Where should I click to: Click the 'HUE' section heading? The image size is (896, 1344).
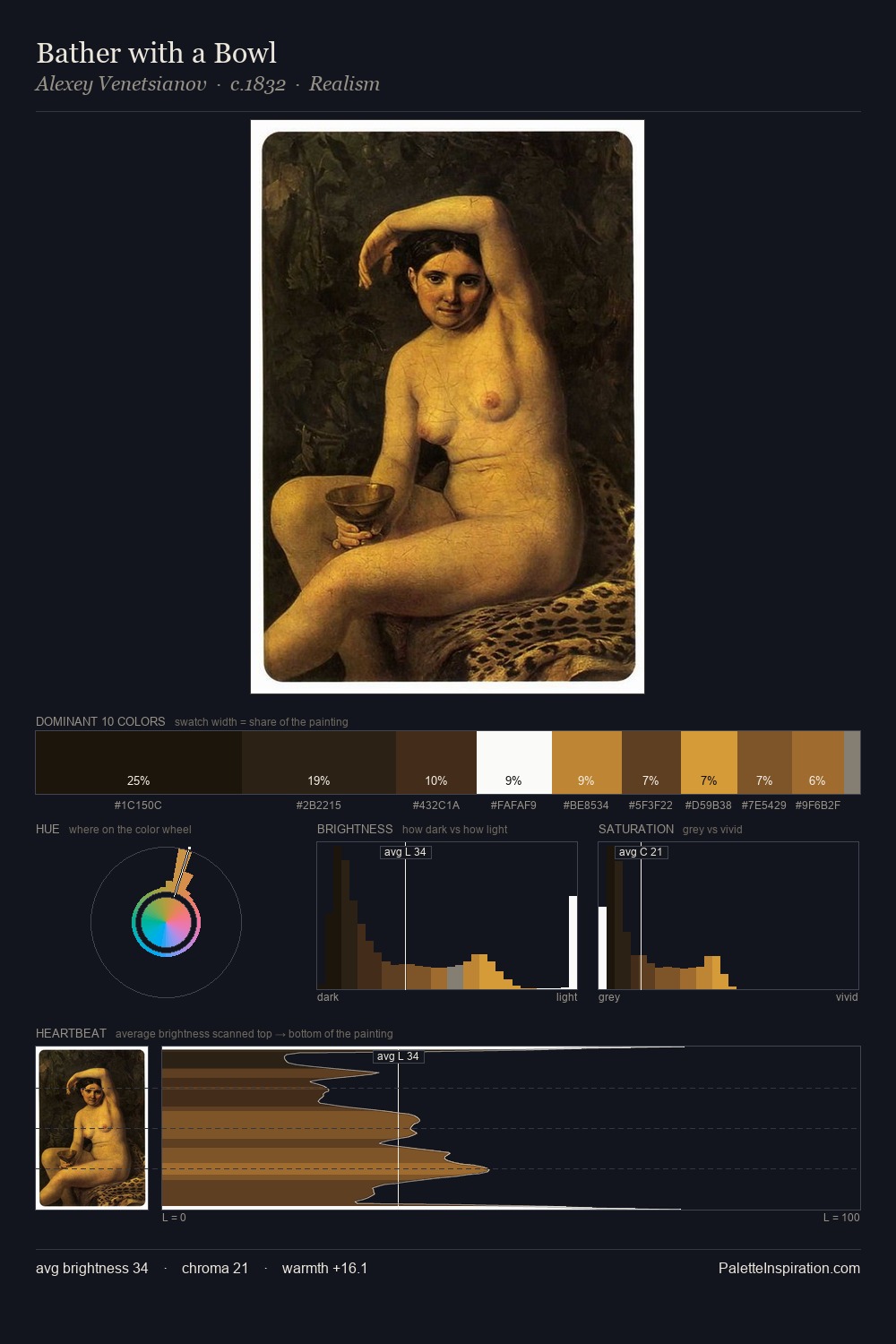[x=47, y=829]
